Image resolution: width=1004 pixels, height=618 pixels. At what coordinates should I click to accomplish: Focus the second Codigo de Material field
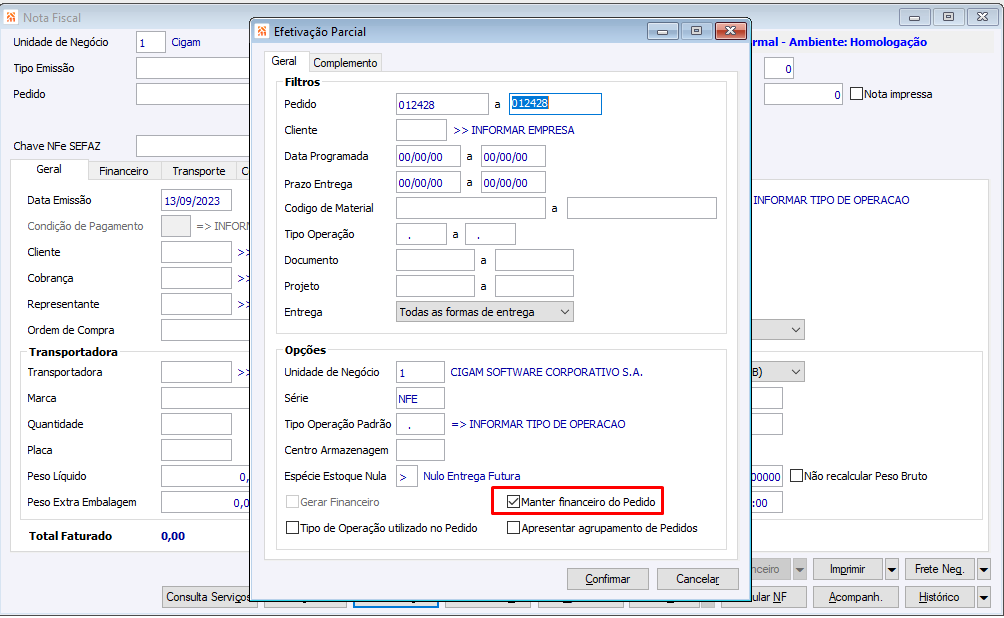point(642,208)
